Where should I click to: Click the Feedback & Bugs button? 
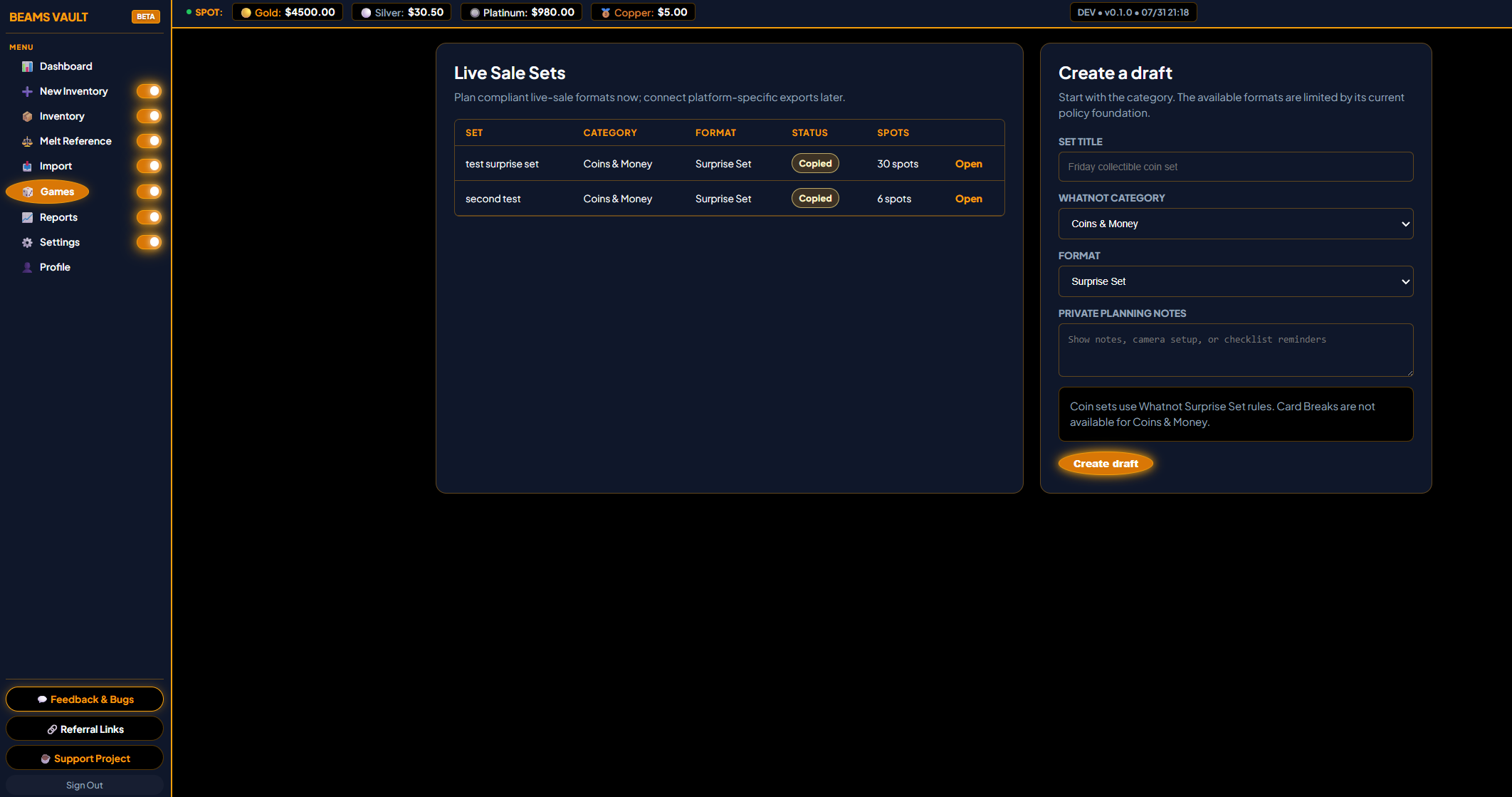click(x=85, y=699)
